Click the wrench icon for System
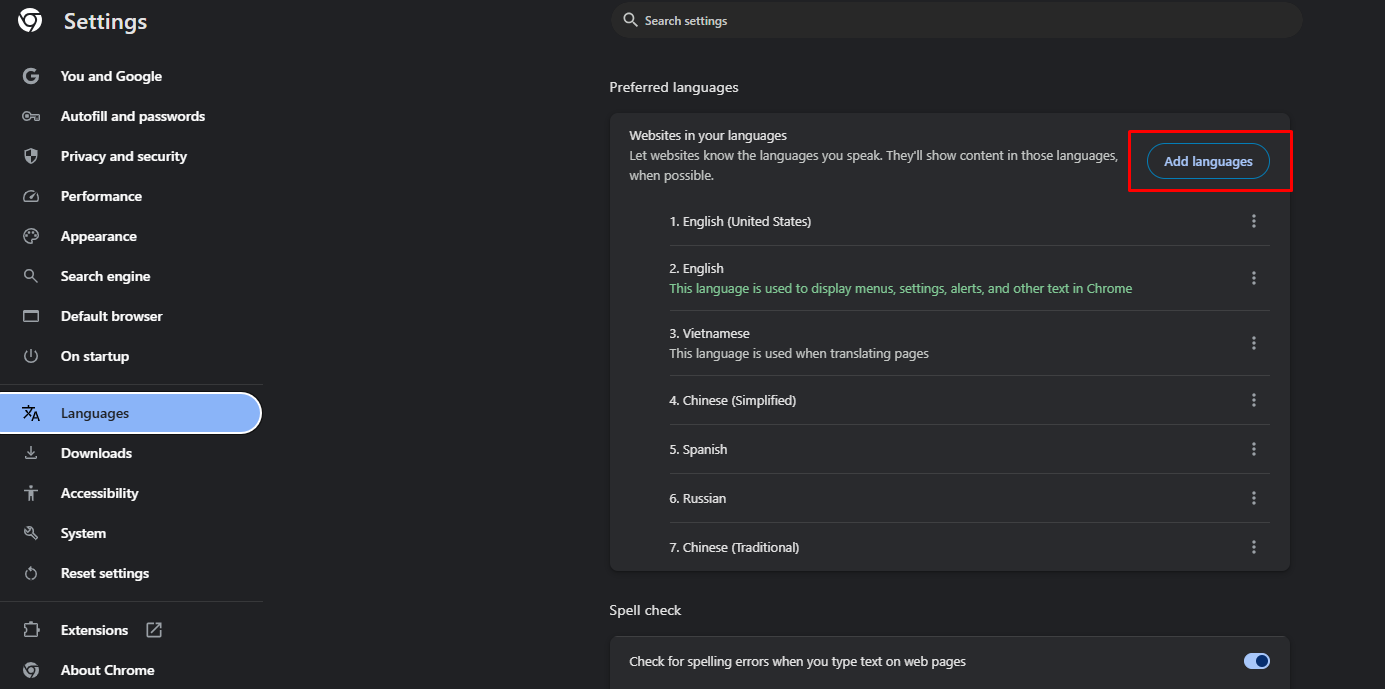 (x=31, y=533)
